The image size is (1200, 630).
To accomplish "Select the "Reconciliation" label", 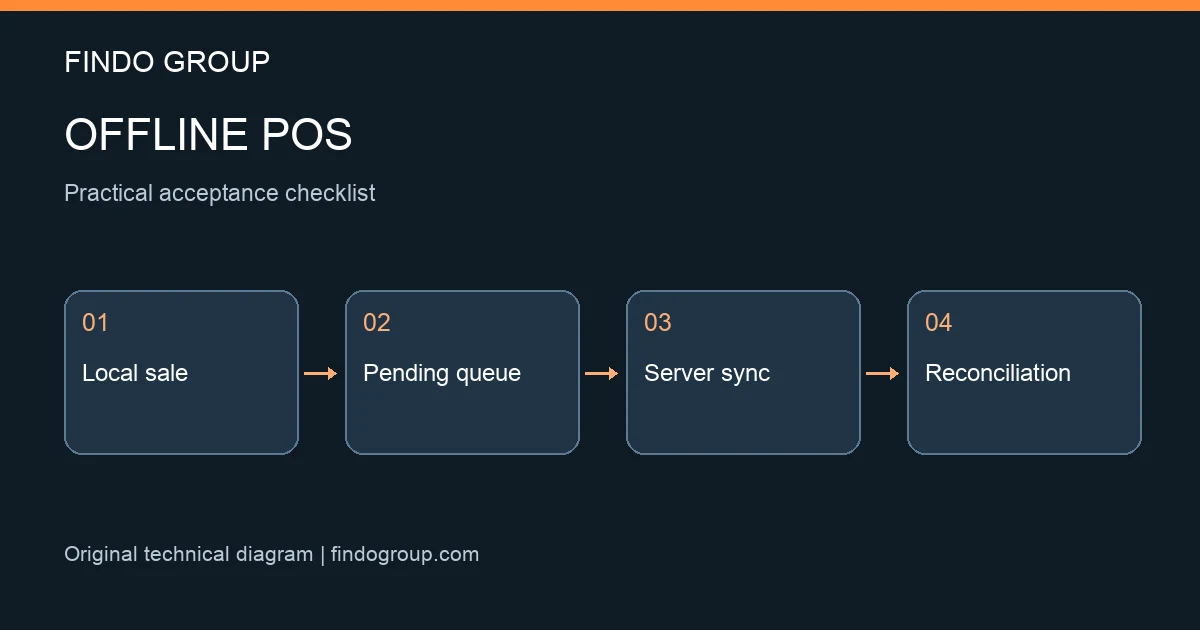I will 998,373.
